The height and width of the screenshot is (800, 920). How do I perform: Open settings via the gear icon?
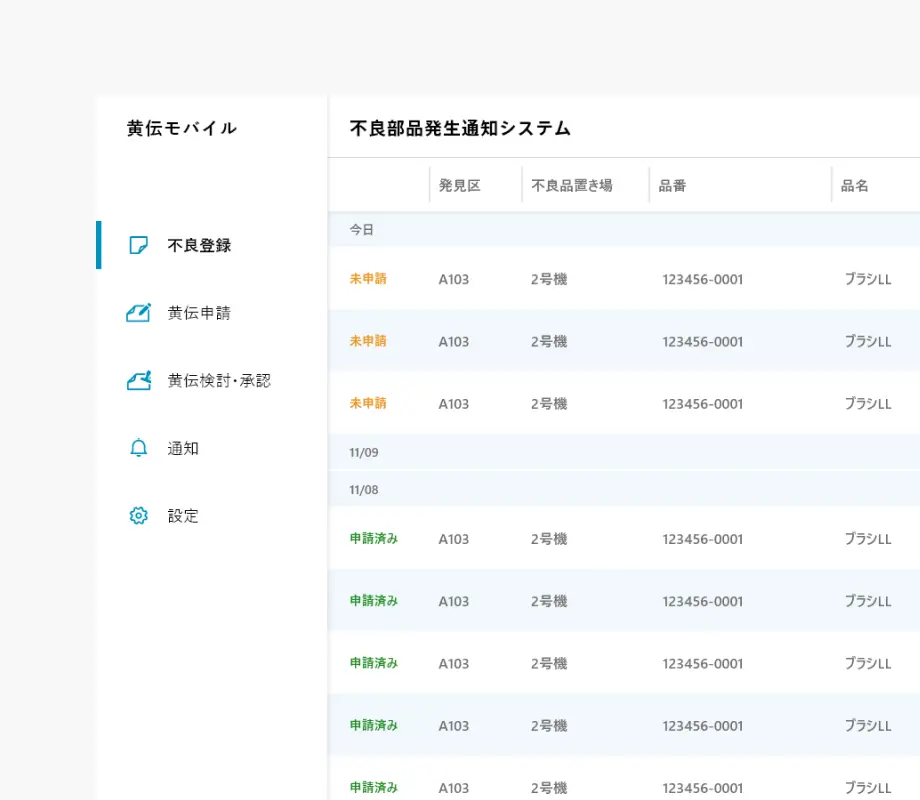coord(139,516)
